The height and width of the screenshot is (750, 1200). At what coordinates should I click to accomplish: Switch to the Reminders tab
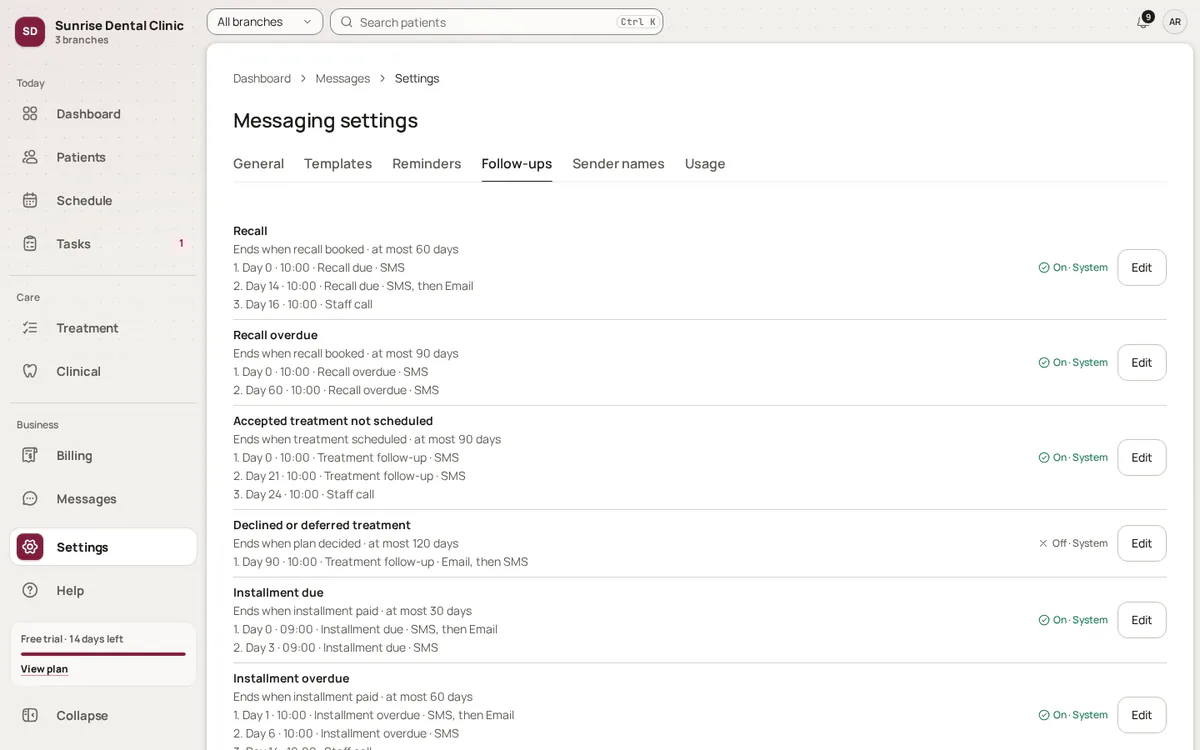point(427,163)
